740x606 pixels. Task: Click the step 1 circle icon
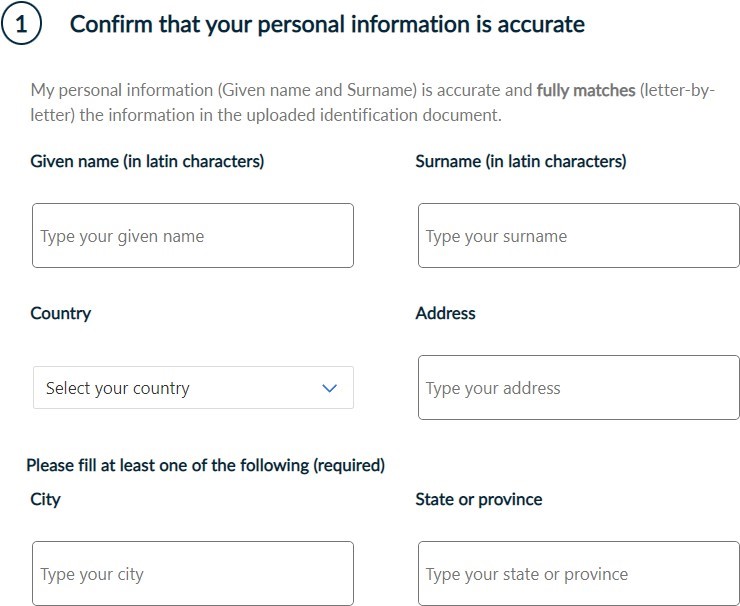(20, 24)
